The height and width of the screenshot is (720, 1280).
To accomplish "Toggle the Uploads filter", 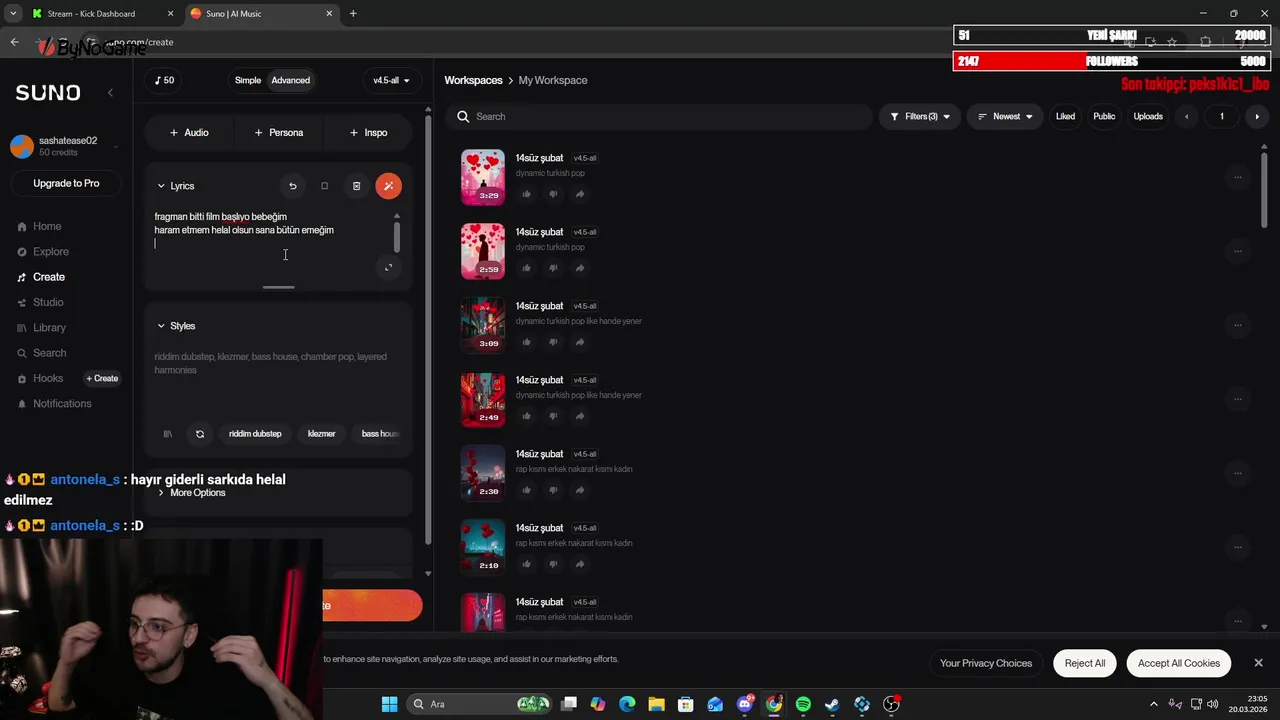I will click(x=1148, y=117).
